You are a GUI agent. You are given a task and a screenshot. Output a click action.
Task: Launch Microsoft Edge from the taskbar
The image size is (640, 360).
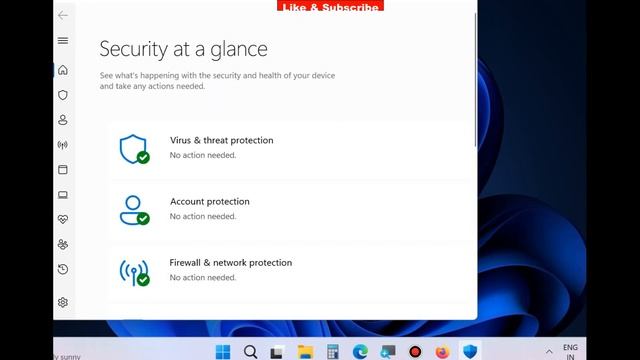[360, 351]
